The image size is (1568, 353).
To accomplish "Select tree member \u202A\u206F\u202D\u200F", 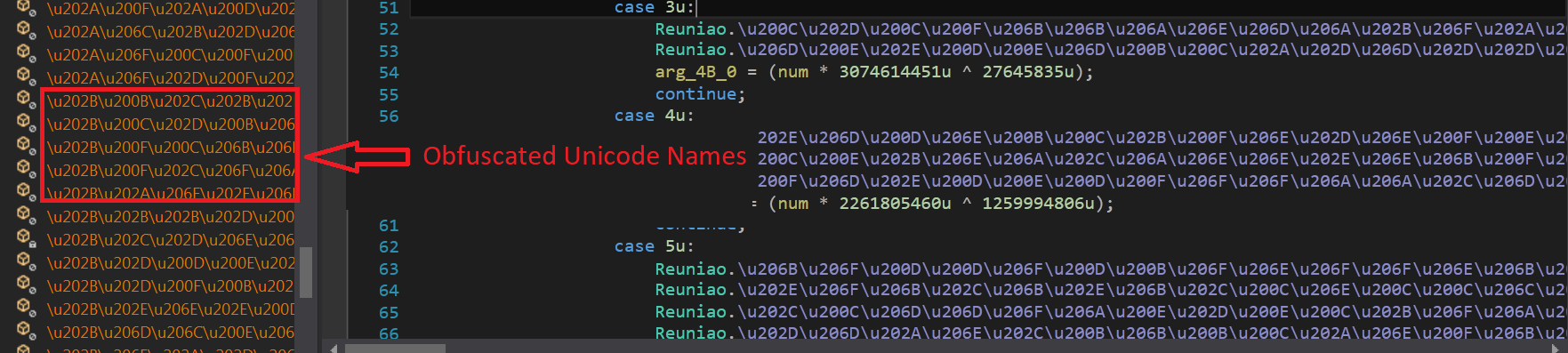I will click(170, 78).
